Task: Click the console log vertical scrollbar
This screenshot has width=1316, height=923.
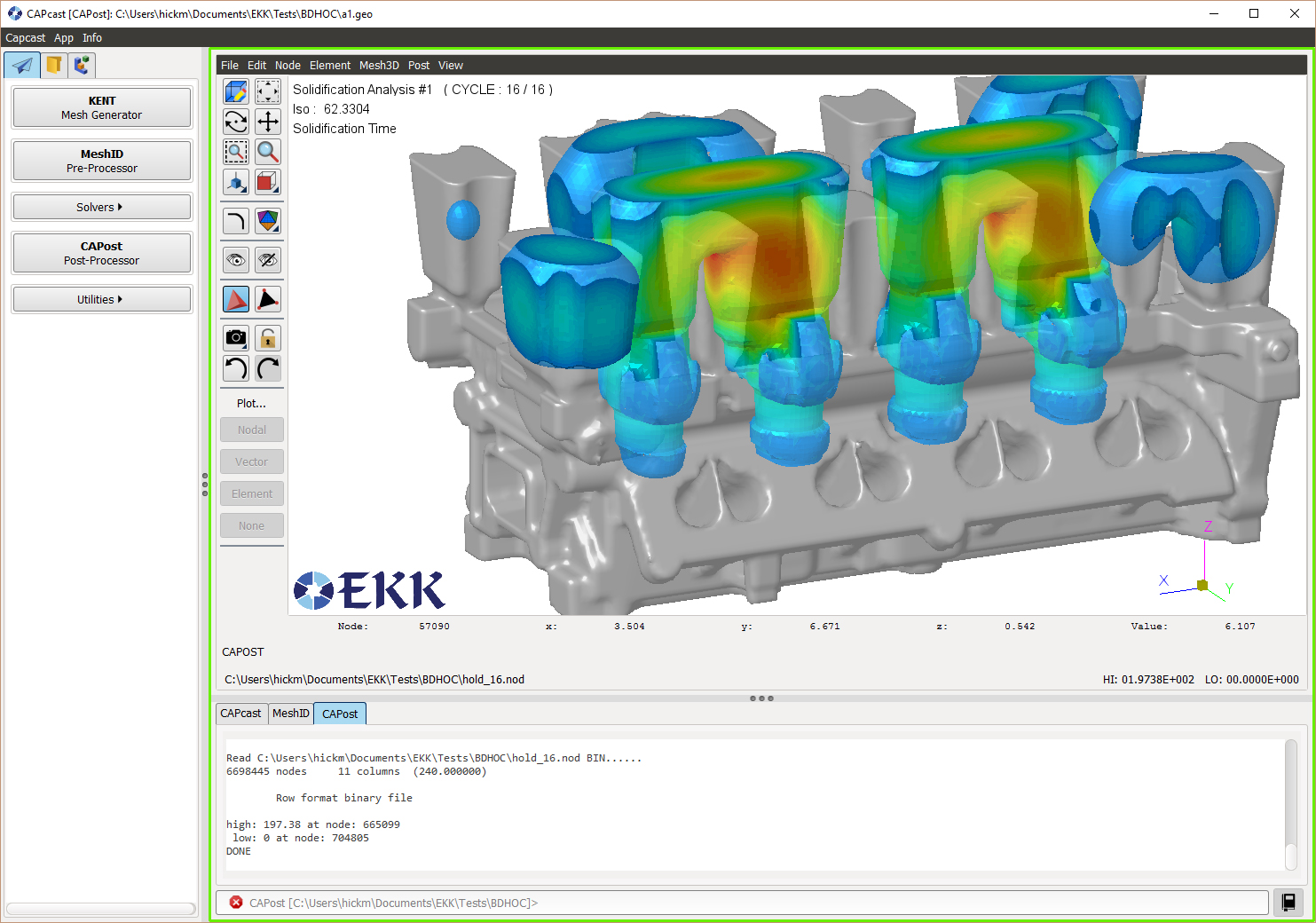Action: click(x=1291, y=805)
